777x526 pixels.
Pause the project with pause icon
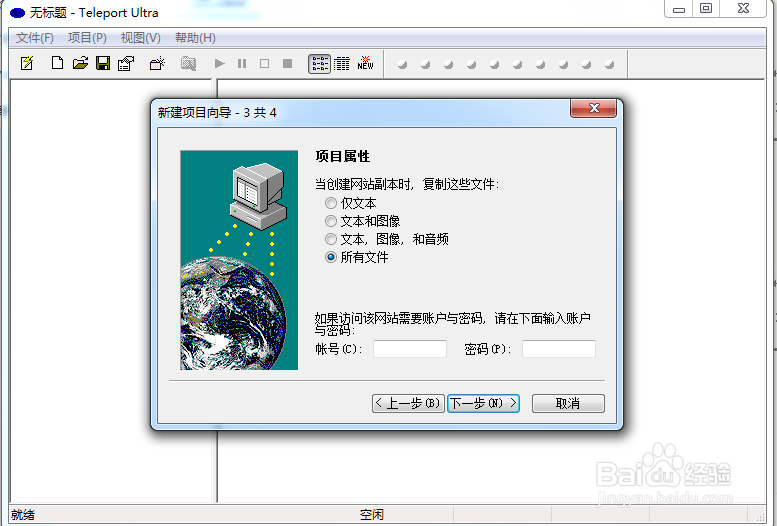(x=242, y=63)
